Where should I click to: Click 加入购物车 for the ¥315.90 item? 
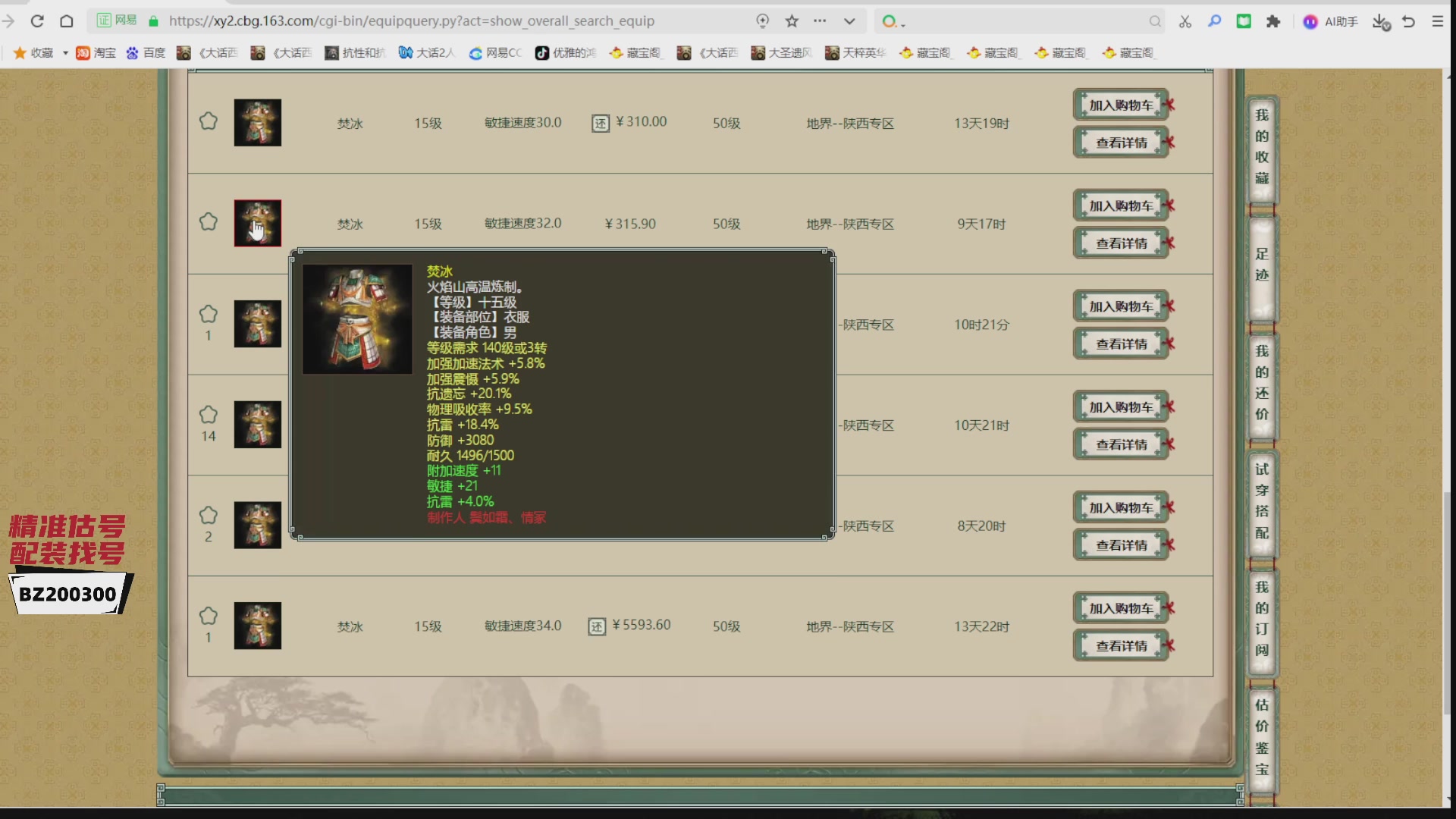tap(1121, 206)
